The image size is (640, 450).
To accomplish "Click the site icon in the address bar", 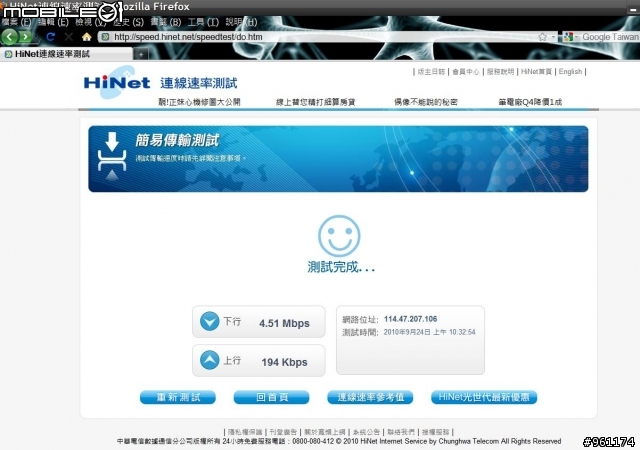I will (x=105, y=37).
